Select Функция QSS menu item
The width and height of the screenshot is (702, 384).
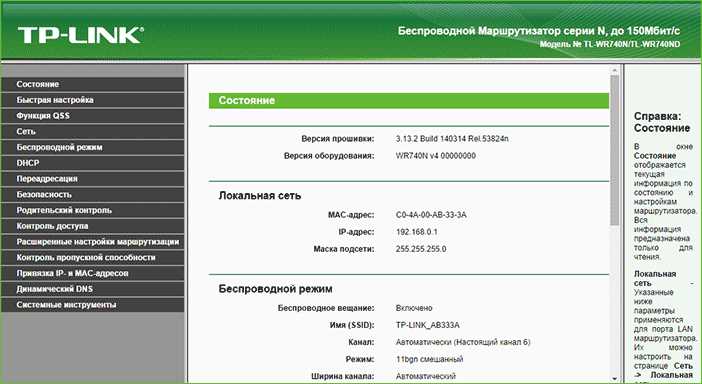[93, 115]
